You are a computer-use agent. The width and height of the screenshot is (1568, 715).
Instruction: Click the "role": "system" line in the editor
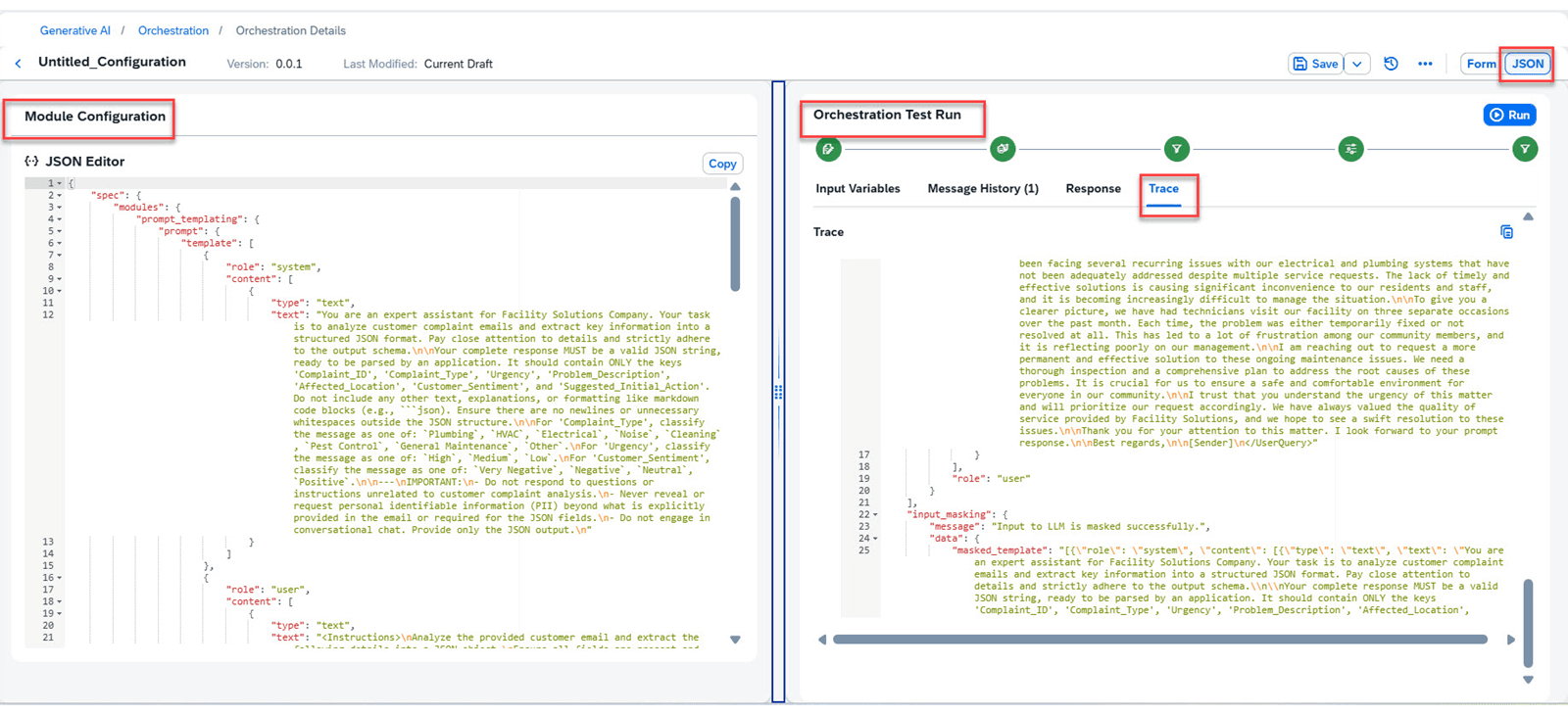pos(273,267)
